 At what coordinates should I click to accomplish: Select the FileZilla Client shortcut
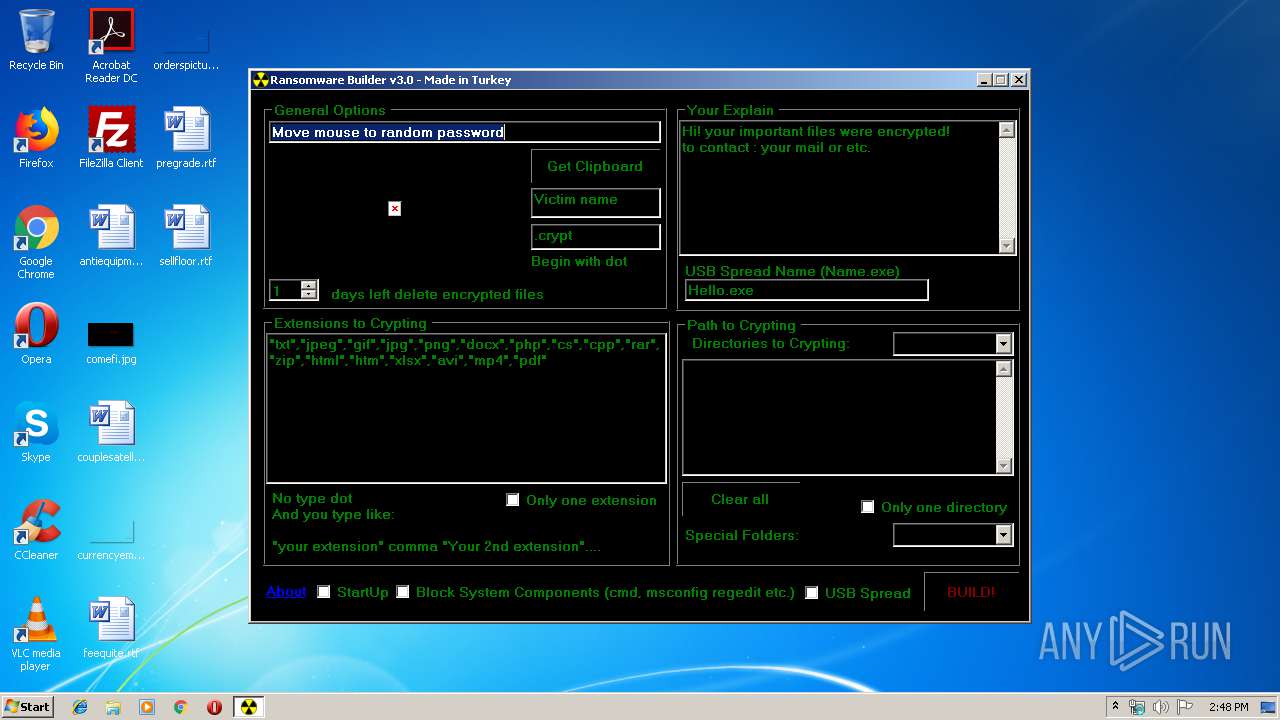pos(111,137)
